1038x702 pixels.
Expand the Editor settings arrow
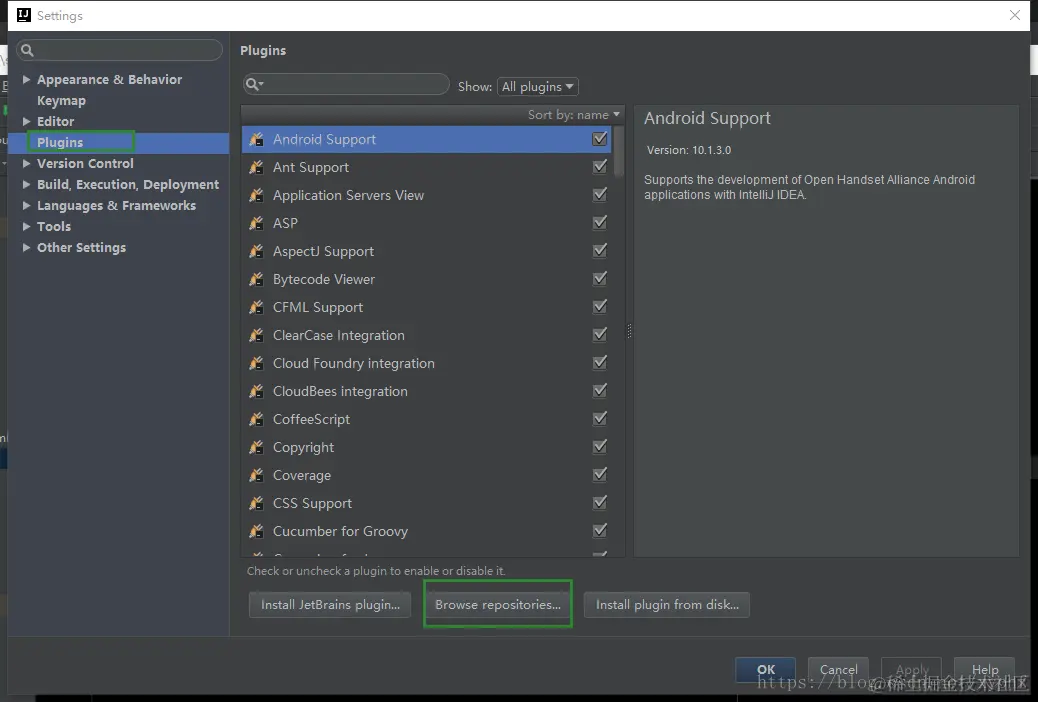click(x=26, y=121)
